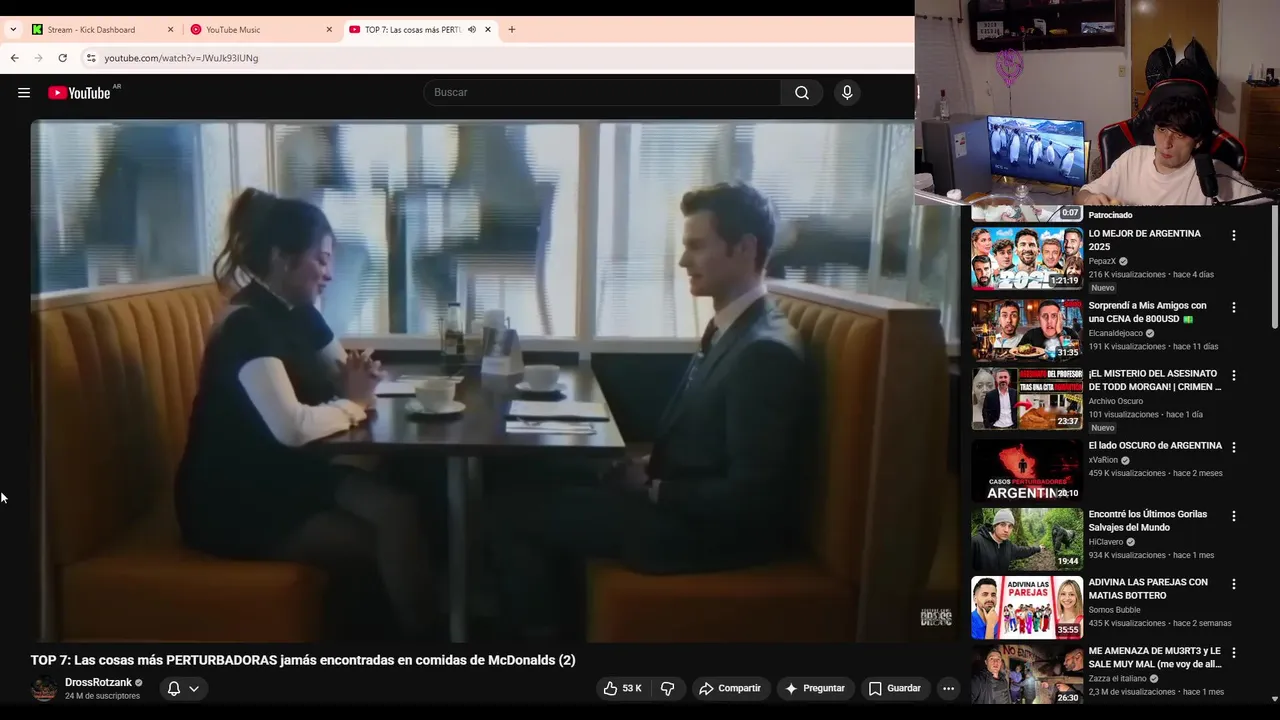Open xVaRion channel name
This screenshot has height=720, width=1280.
(x=1103, y=460)
